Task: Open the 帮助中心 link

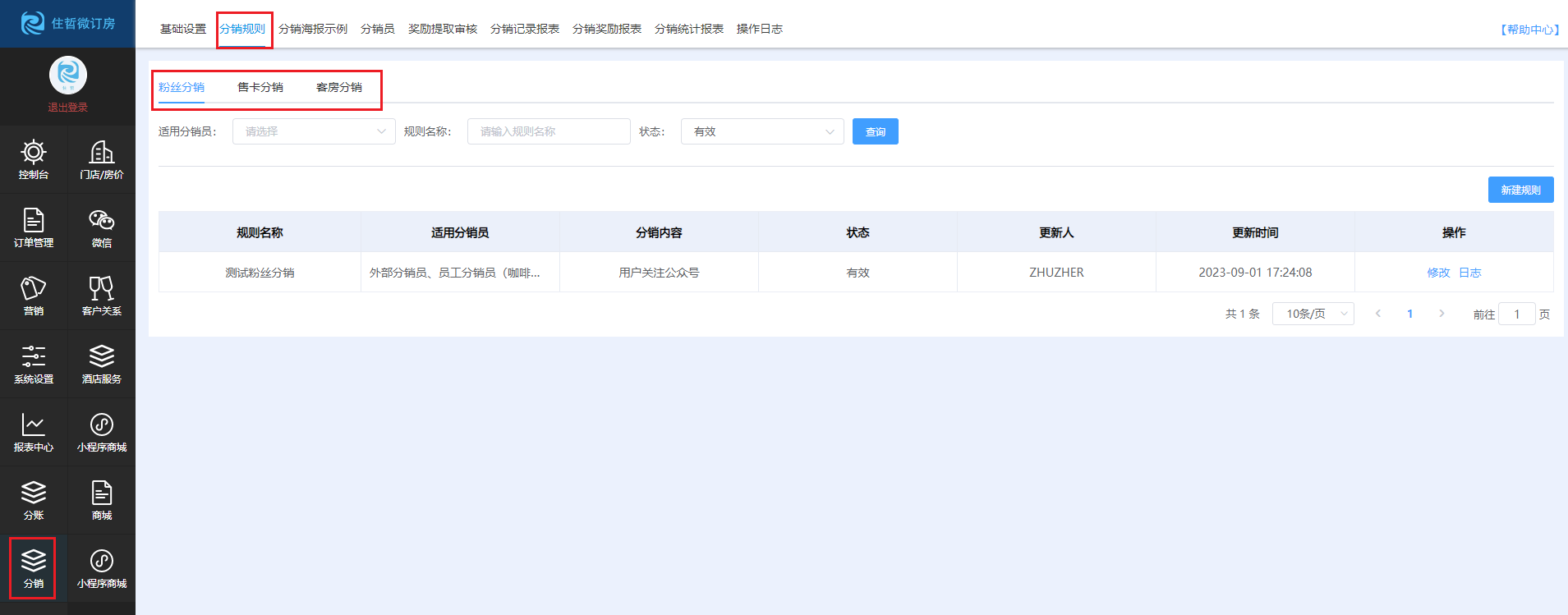Action: pos(1530,30)
